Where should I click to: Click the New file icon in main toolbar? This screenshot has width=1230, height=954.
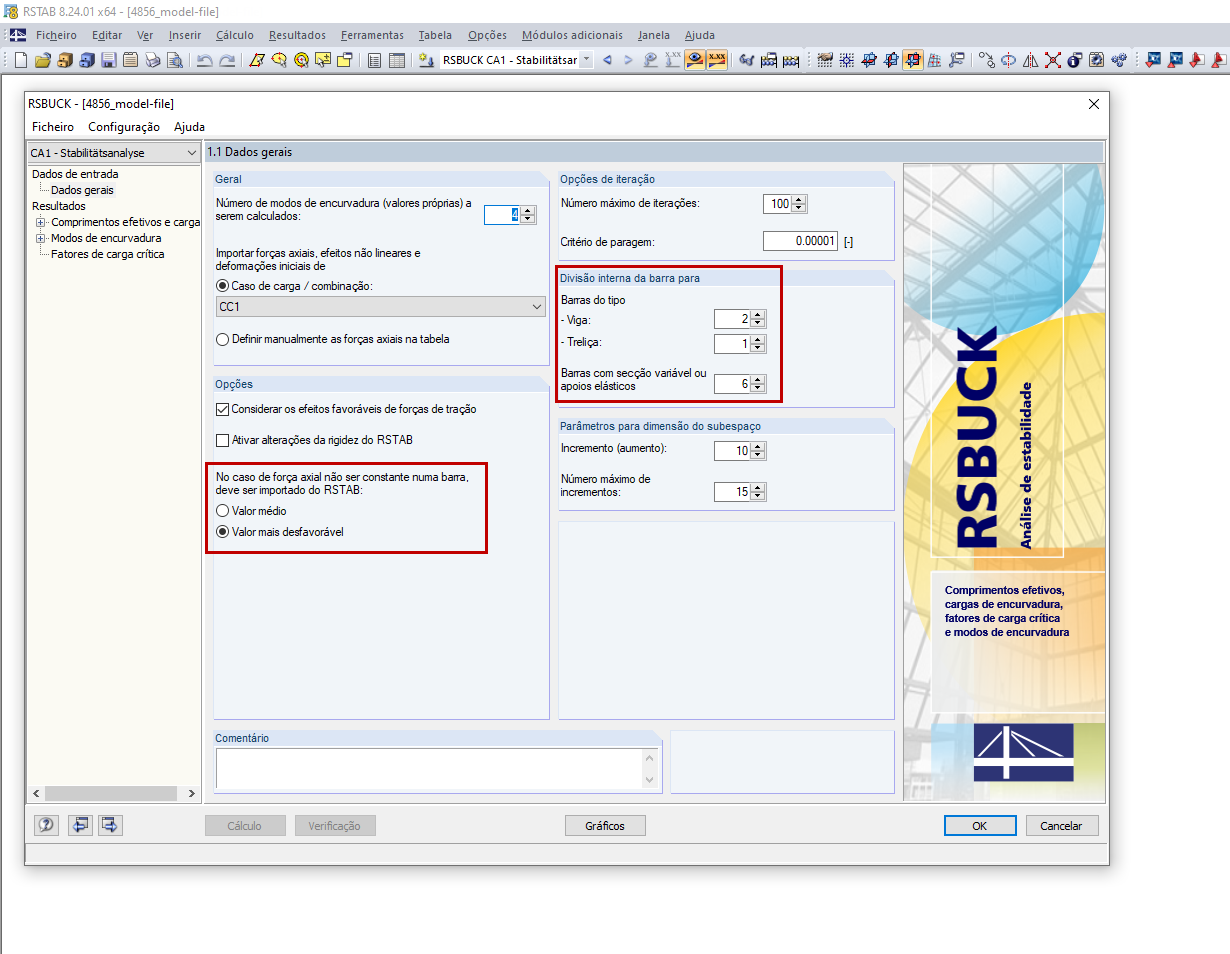click(x=21, y=60)
